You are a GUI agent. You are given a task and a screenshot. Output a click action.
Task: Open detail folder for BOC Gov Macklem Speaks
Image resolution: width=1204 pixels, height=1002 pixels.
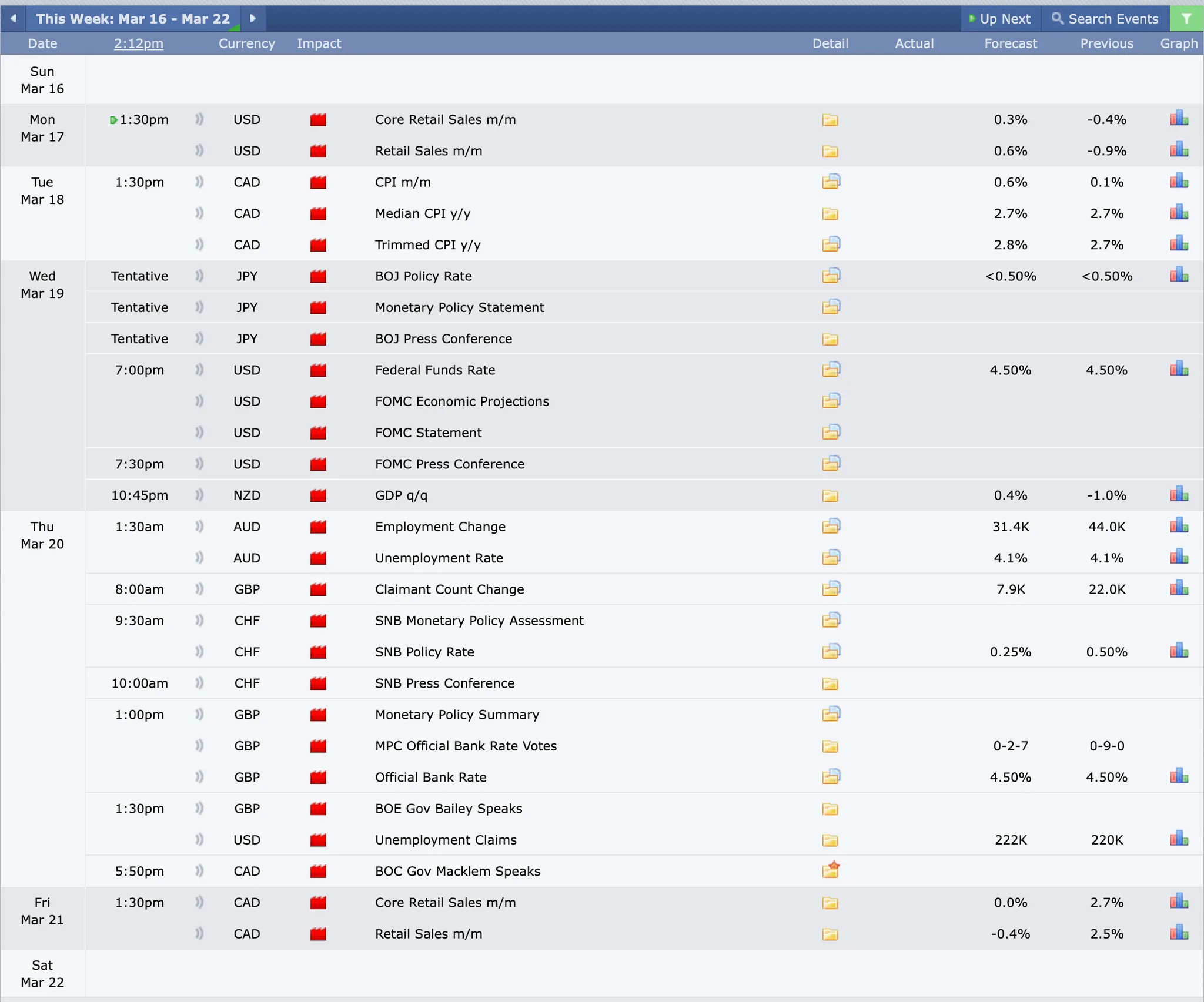pyautogui.click(x=831, y=870)
